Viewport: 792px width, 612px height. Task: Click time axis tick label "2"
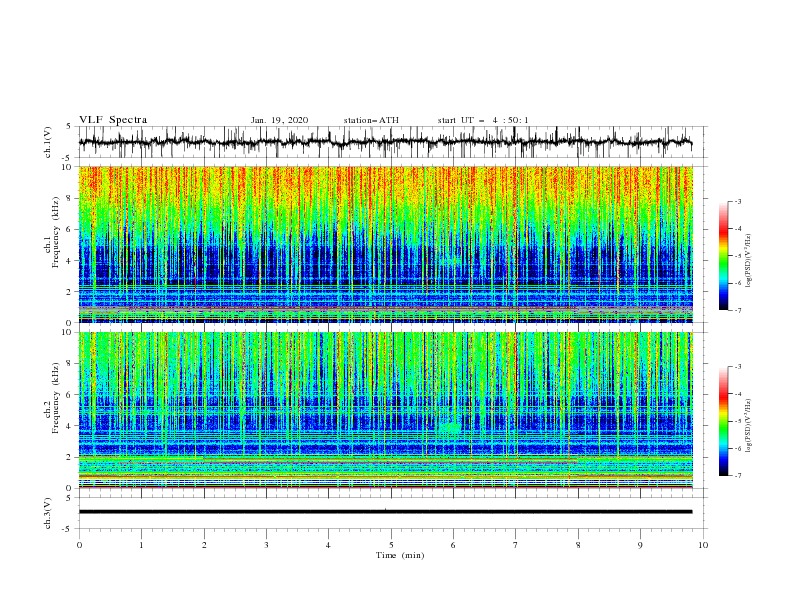click(x=204, y=545)
